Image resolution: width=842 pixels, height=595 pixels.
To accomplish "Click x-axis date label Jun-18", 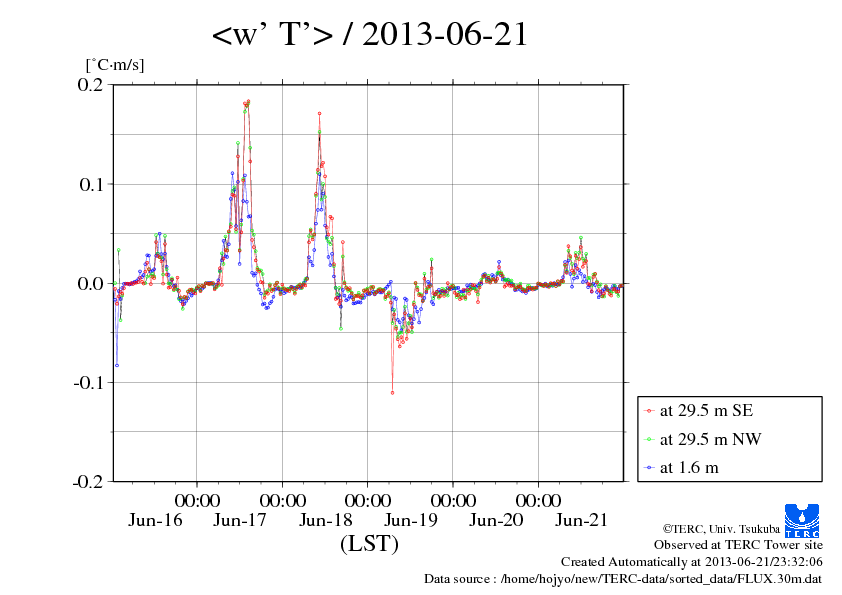I will (325, 520).
